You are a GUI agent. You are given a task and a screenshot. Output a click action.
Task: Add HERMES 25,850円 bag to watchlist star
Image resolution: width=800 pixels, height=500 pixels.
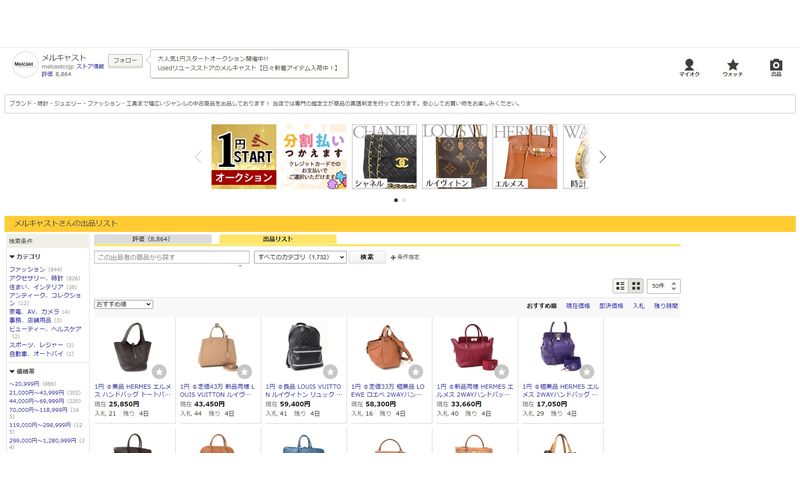tap(159, 372)
